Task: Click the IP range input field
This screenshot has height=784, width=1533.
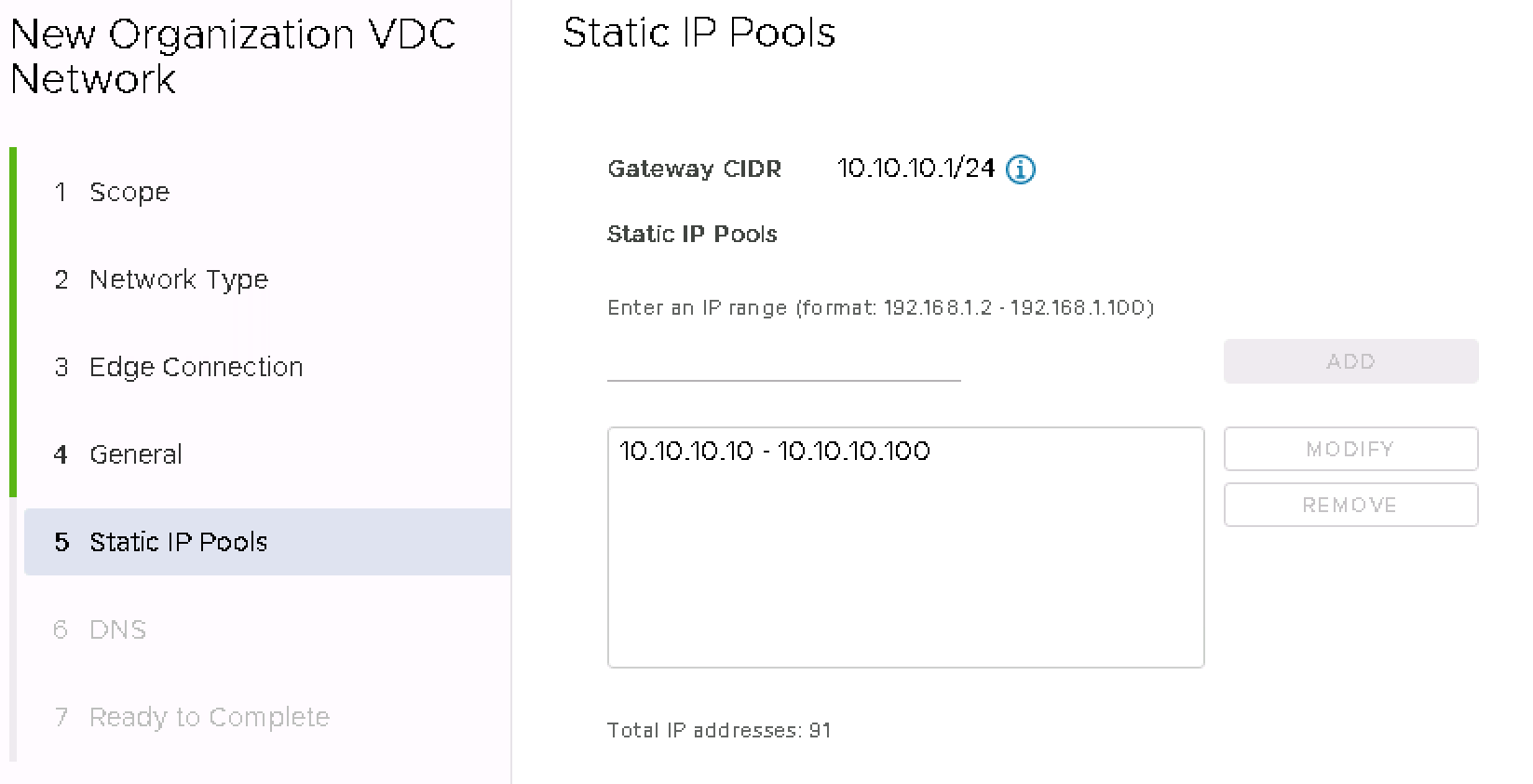Action: pyautogui.click(x=783, y=363)
